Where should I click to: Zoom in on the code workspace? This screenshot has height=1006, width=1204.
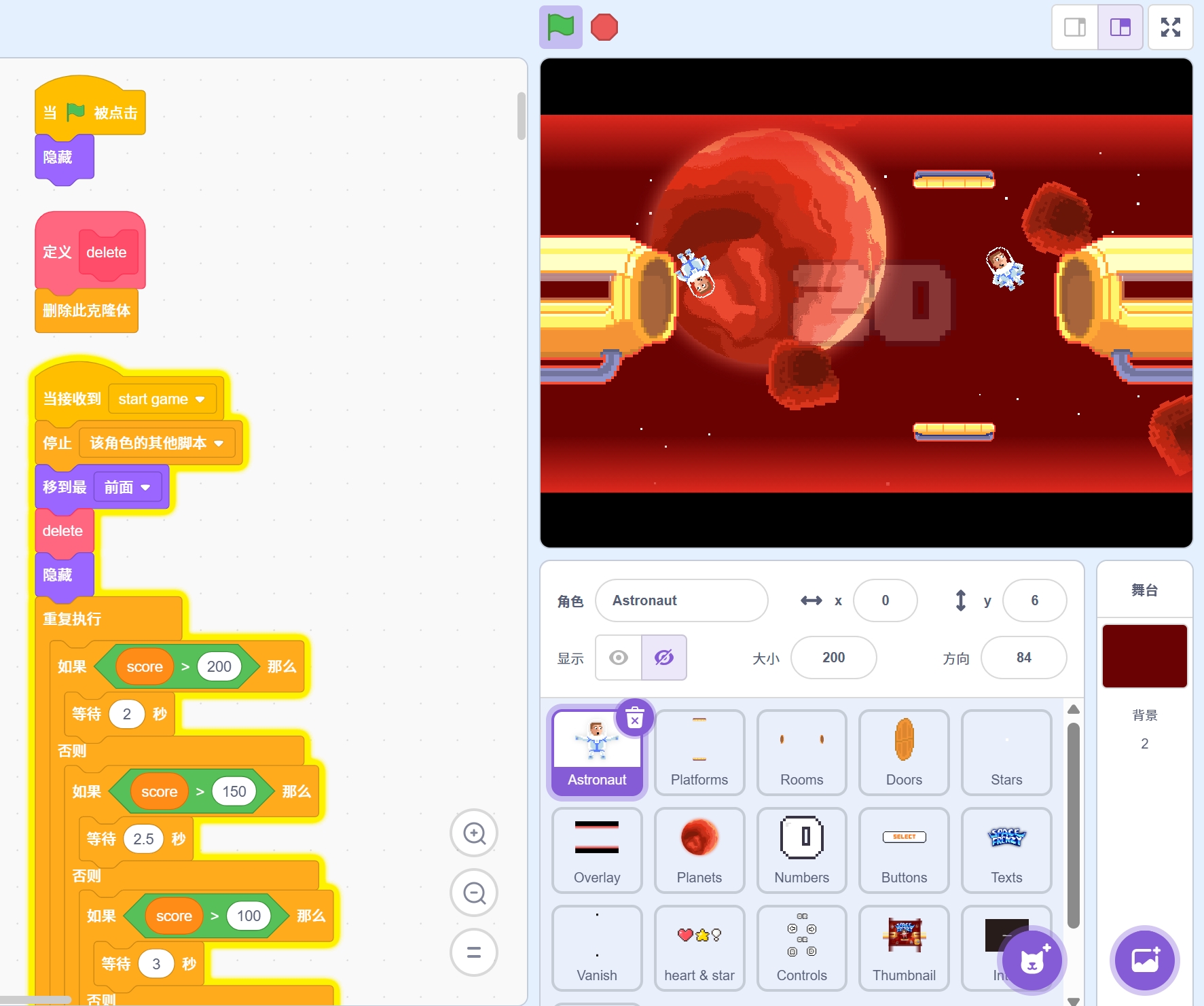click(474, 833)
